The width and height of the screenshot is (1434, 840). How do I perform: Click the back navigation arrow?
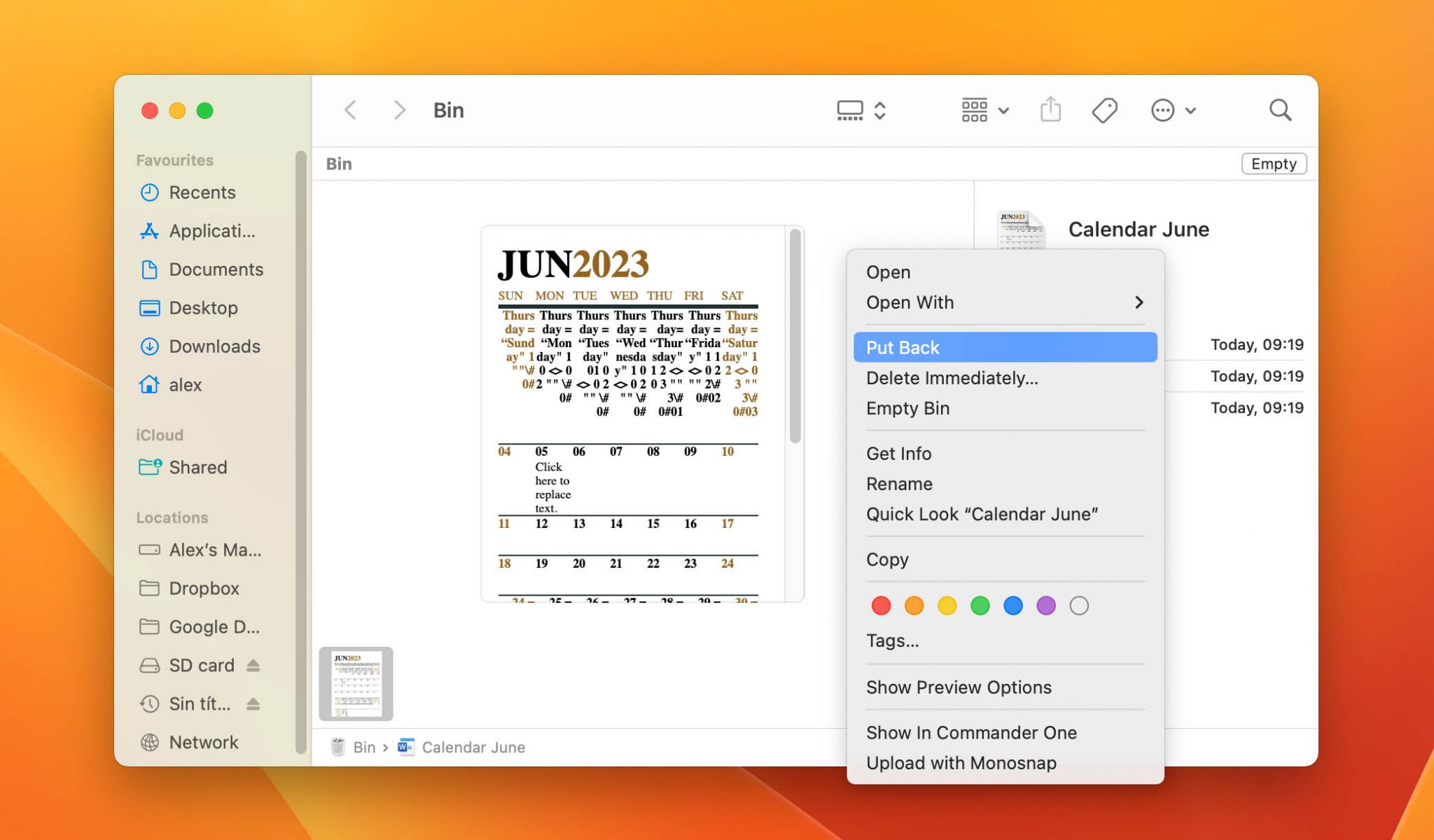point(350,110)
